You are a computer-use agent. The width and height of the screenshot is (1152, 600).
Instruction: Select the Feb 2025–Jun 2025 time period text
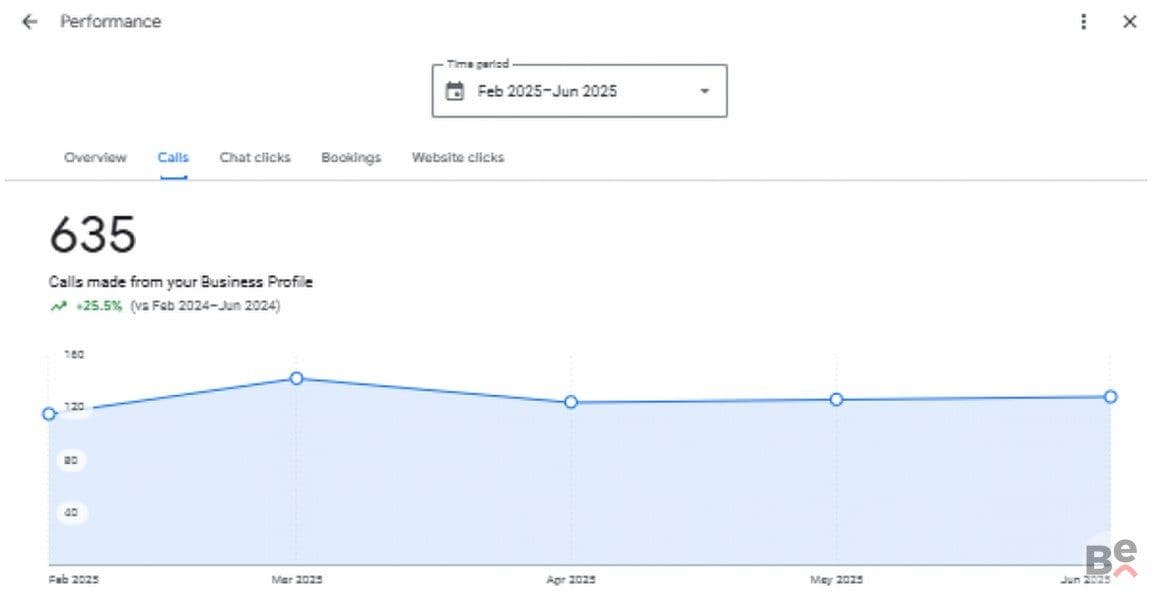point(547,91)
